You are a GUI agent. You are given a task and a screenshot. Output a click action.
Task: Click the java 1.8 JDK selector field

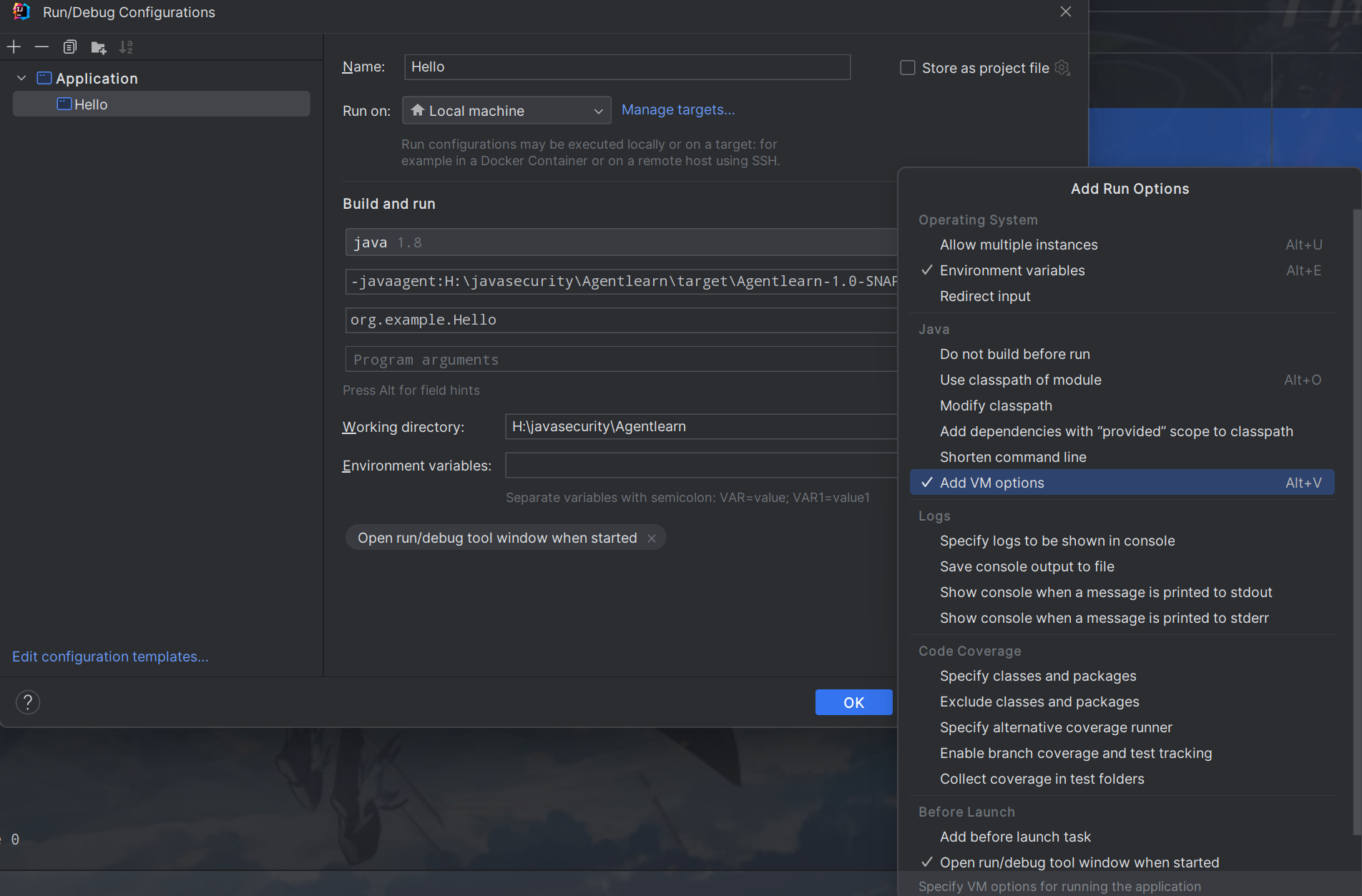click(x=621, y=242)
